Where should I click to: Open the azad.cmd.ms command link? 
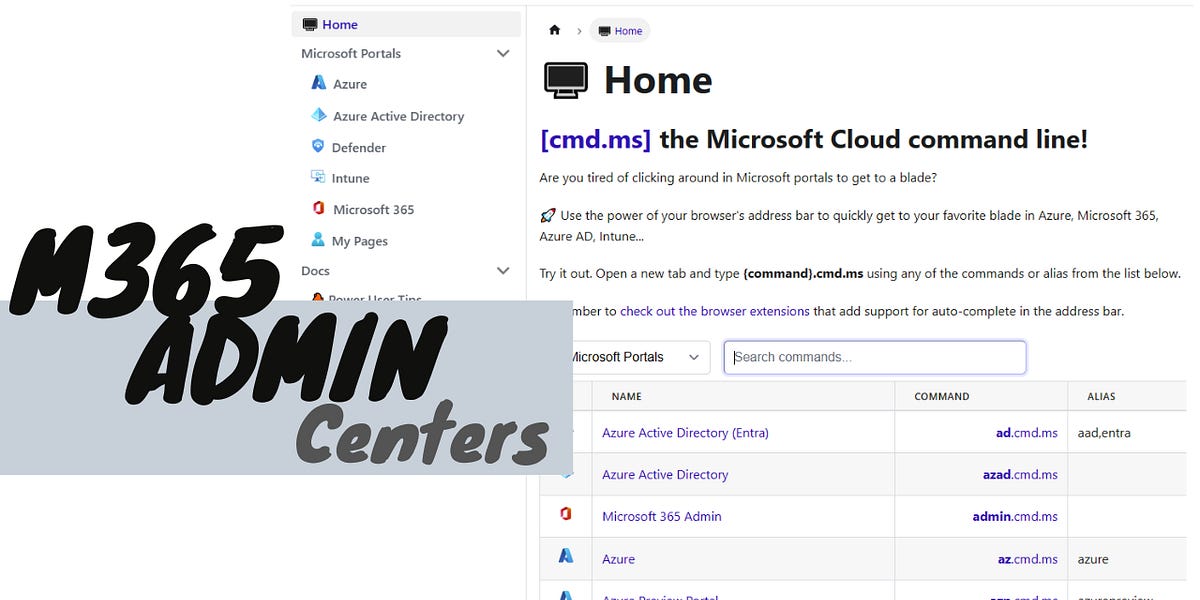pos(1020,474)
